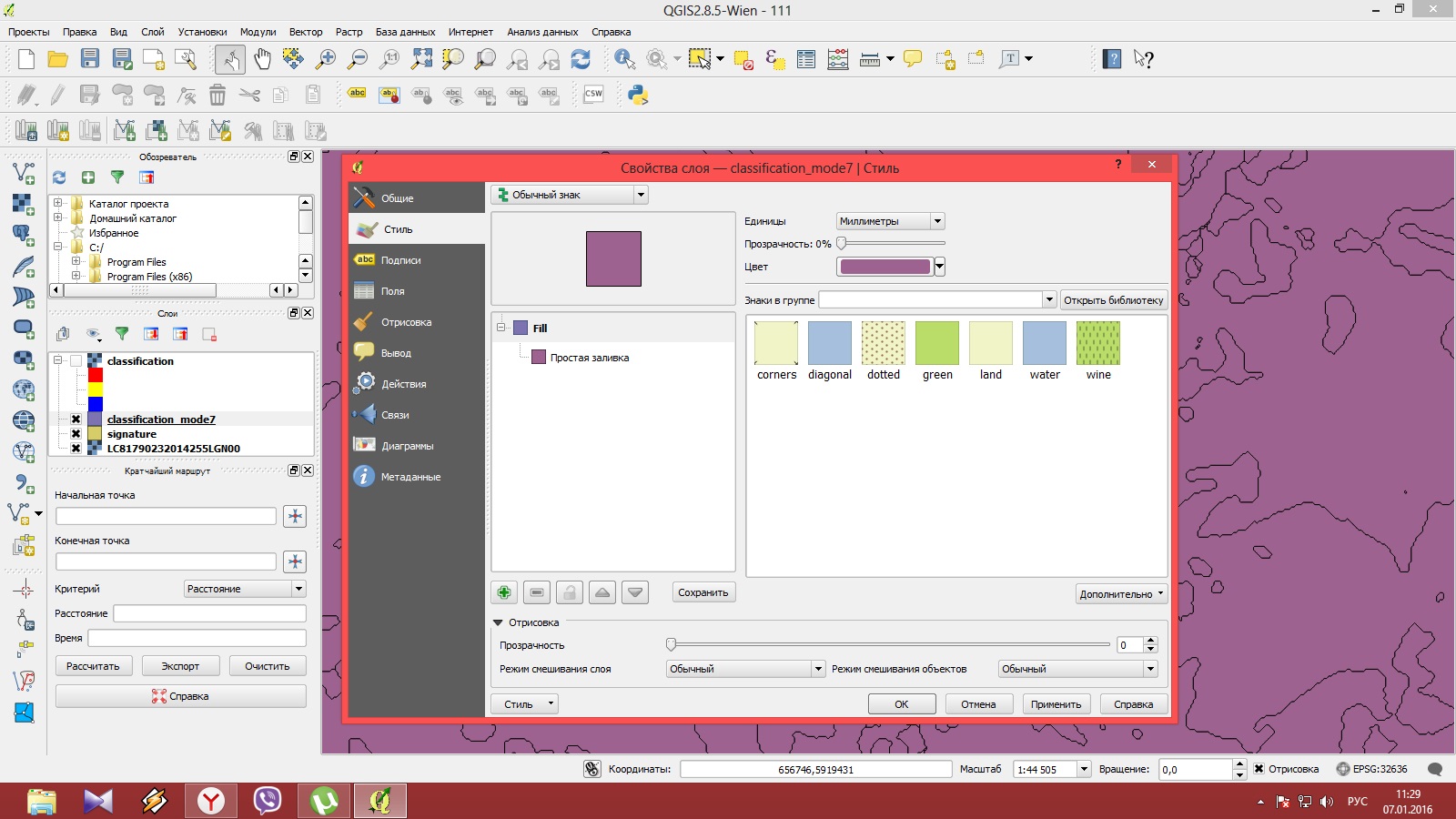
Task: Click Add Vector Layer icon in side toolbar
Action: tap(24, 172)
